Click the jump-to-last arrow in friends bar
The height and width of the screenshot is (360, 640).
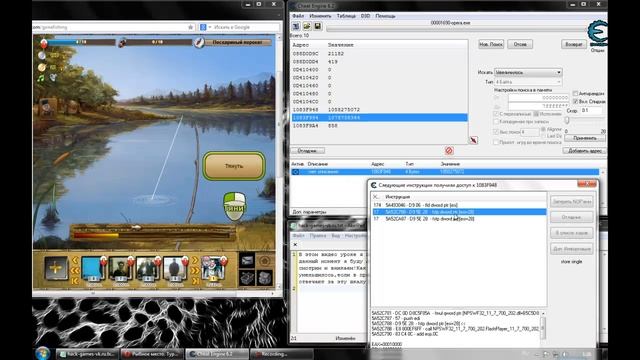click(195, 280)
